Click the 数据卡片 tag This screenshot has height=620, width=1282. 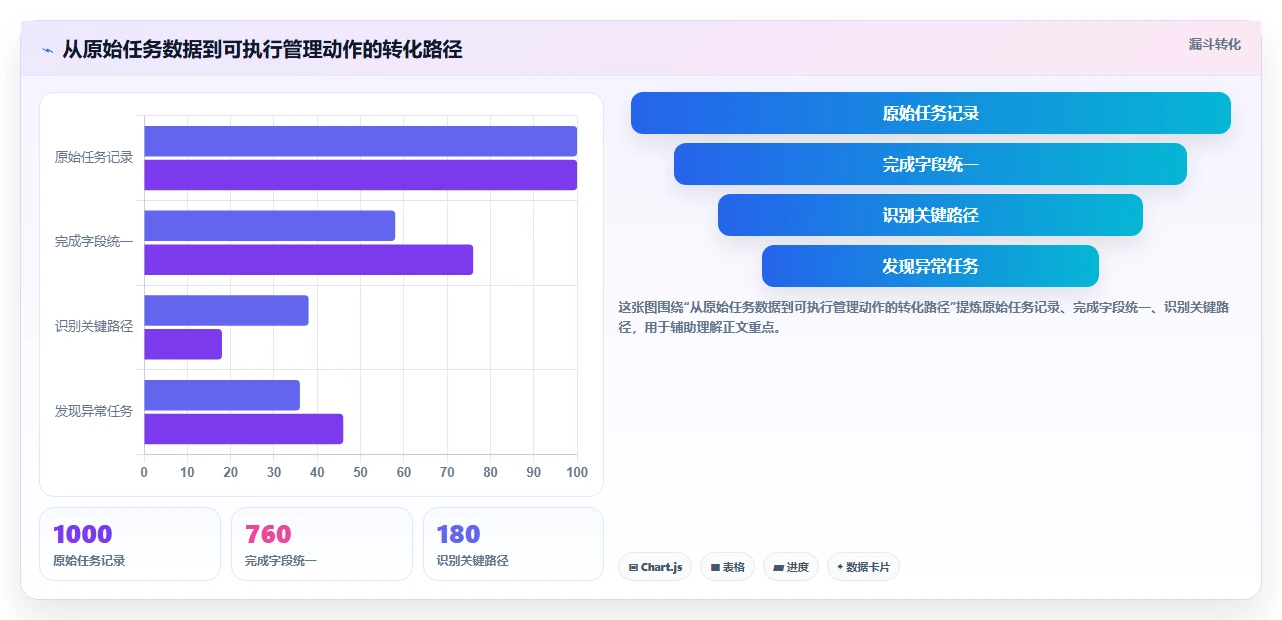point(863,567)
